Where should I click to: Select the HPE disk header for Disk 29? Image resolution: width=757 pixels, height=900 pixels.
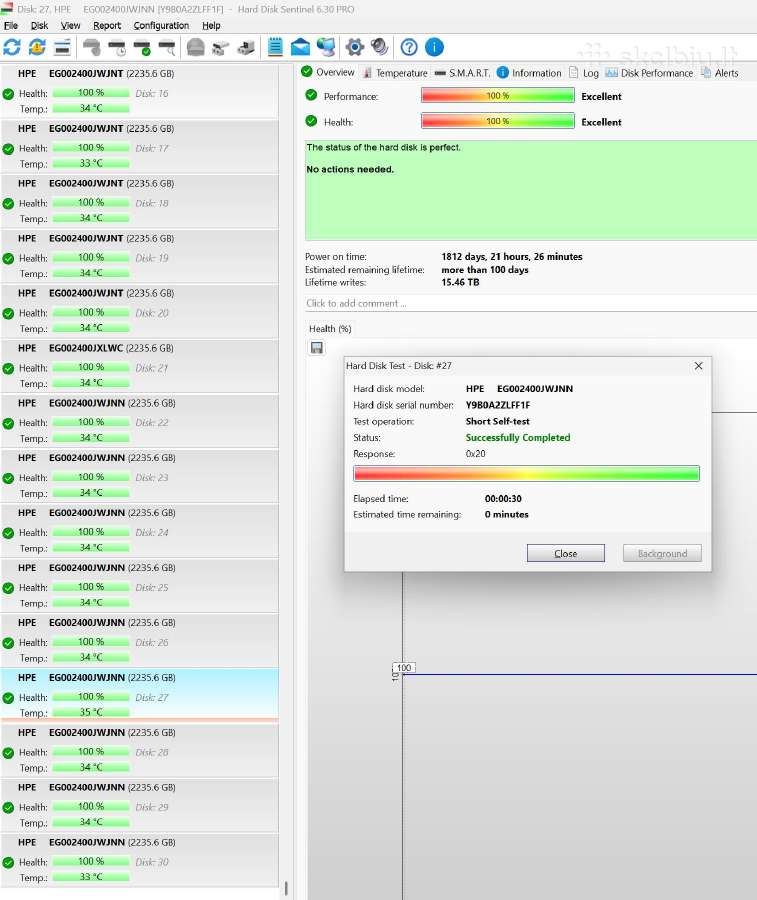tap(96, 788)
